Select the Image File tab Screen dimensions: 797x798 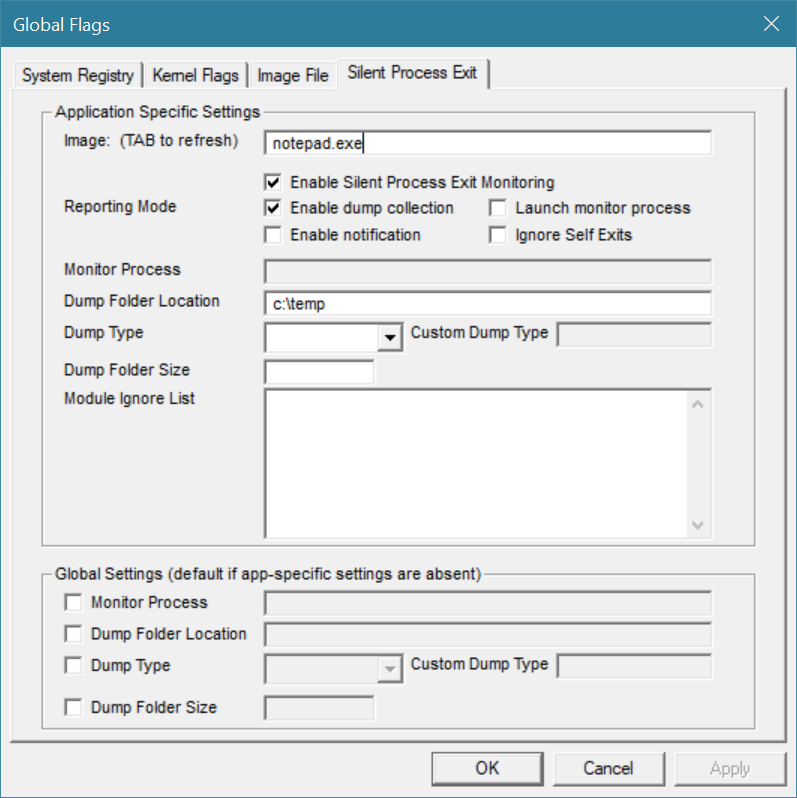tap(292, 75)
